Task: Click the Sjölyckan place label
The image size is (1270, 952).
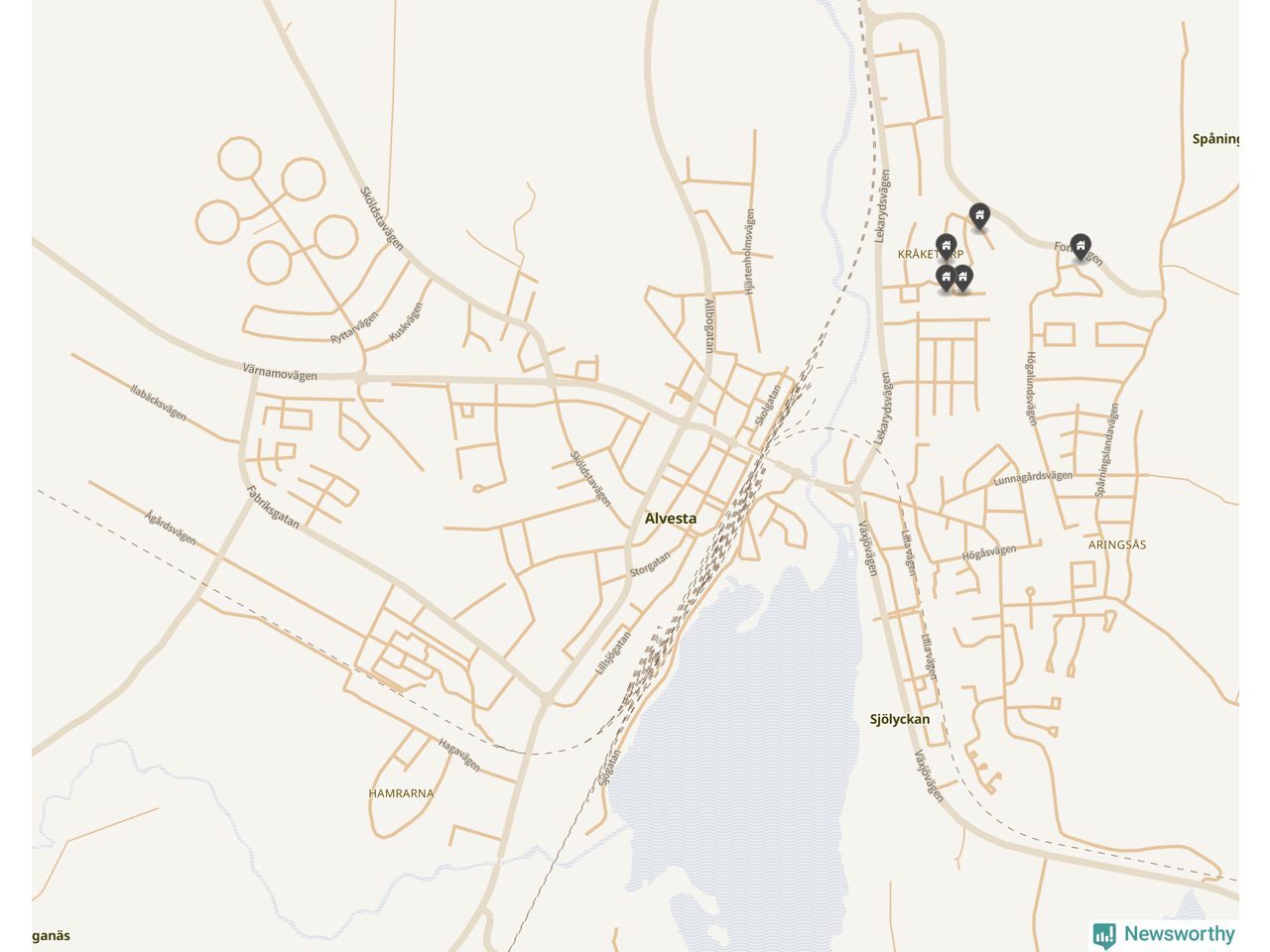Action: [900, 719]
